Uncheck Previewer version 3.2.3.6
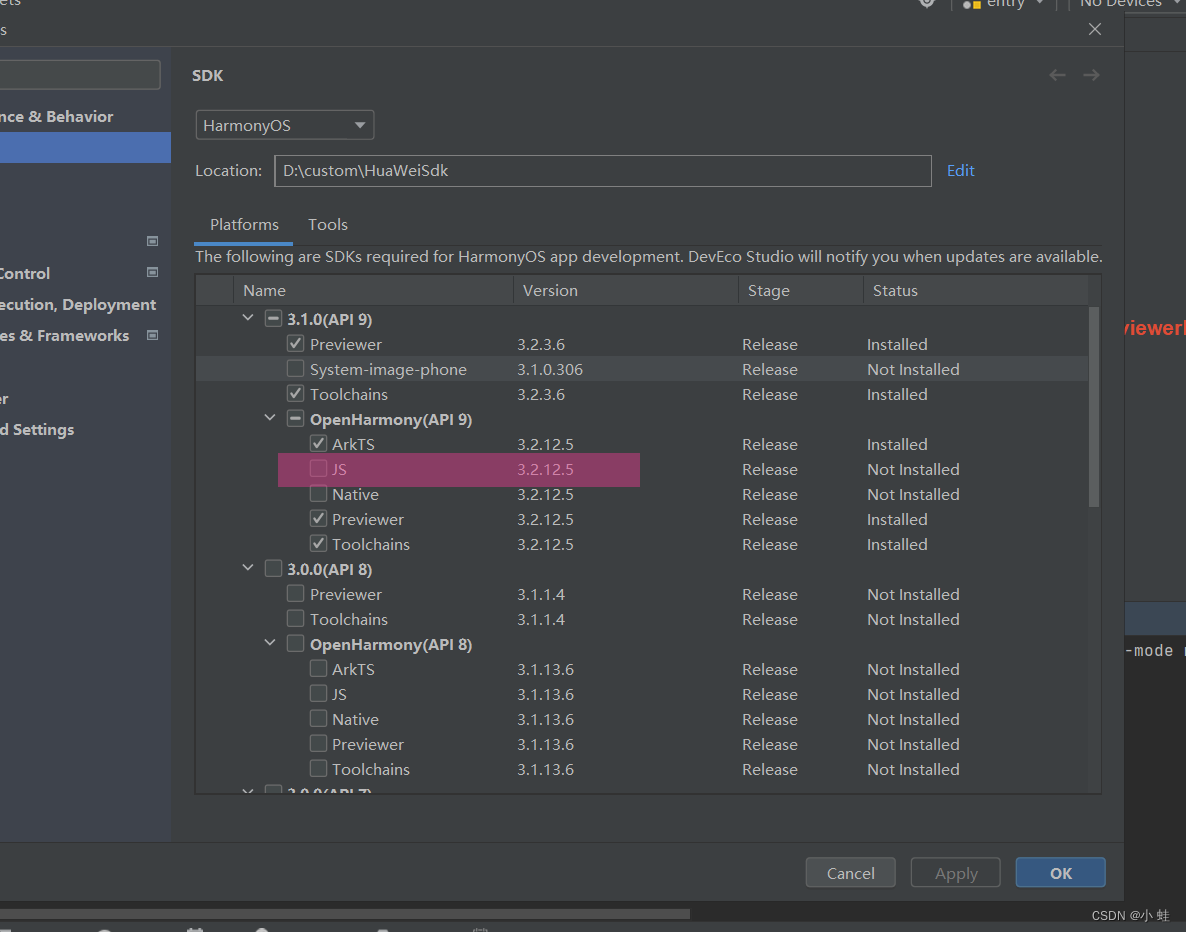Viewport: 1186px width, 932px height. tap(296, 343)
